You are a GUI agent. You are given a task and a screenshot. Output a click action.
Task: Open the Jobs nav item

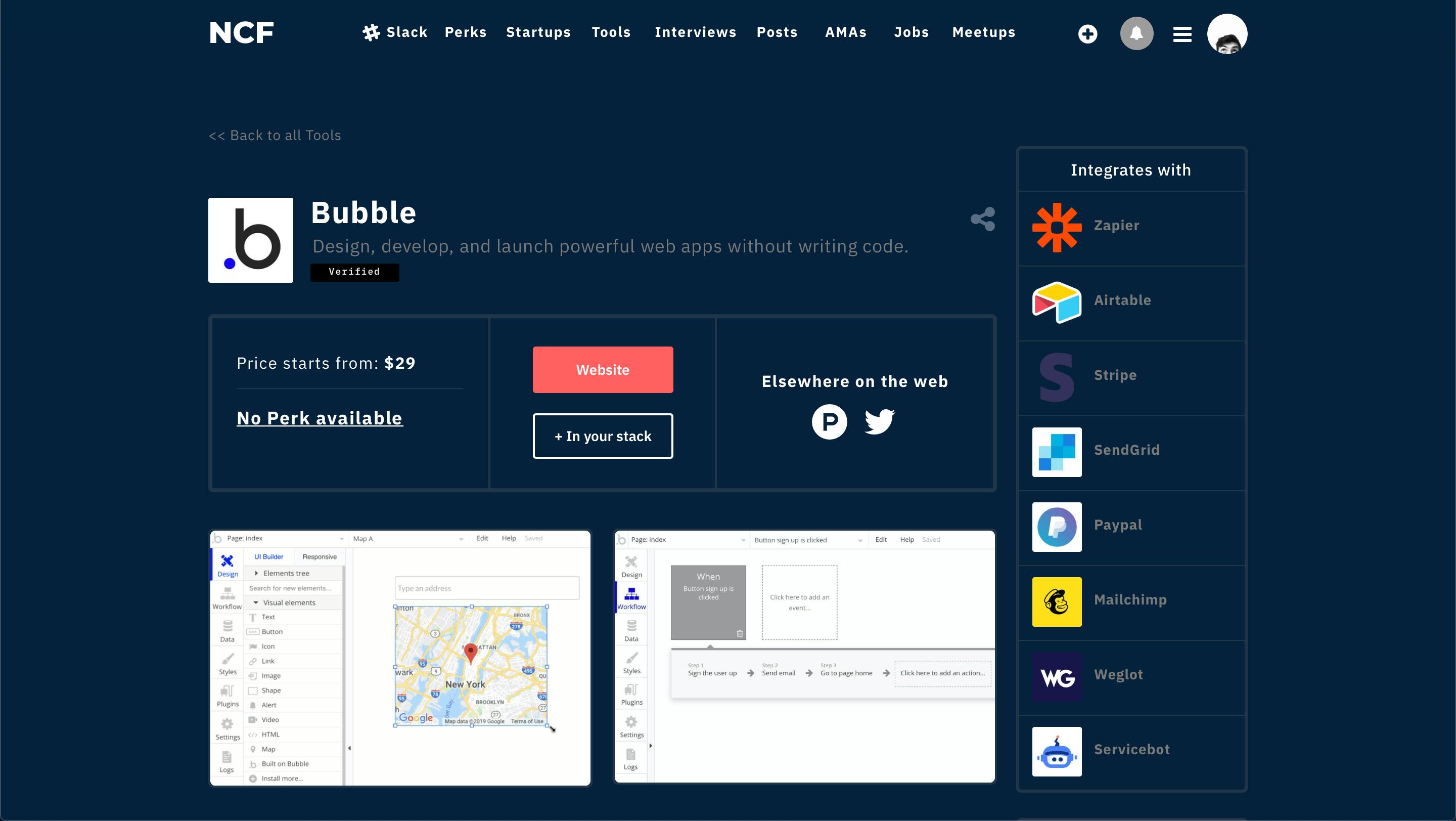[x=912, y=32]
